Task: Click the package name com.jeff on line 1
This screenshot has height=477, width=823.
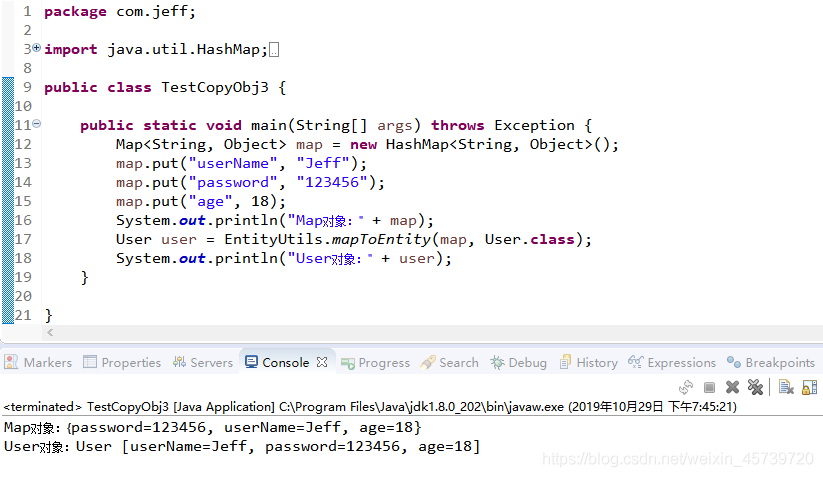Action: click(152, 12)
